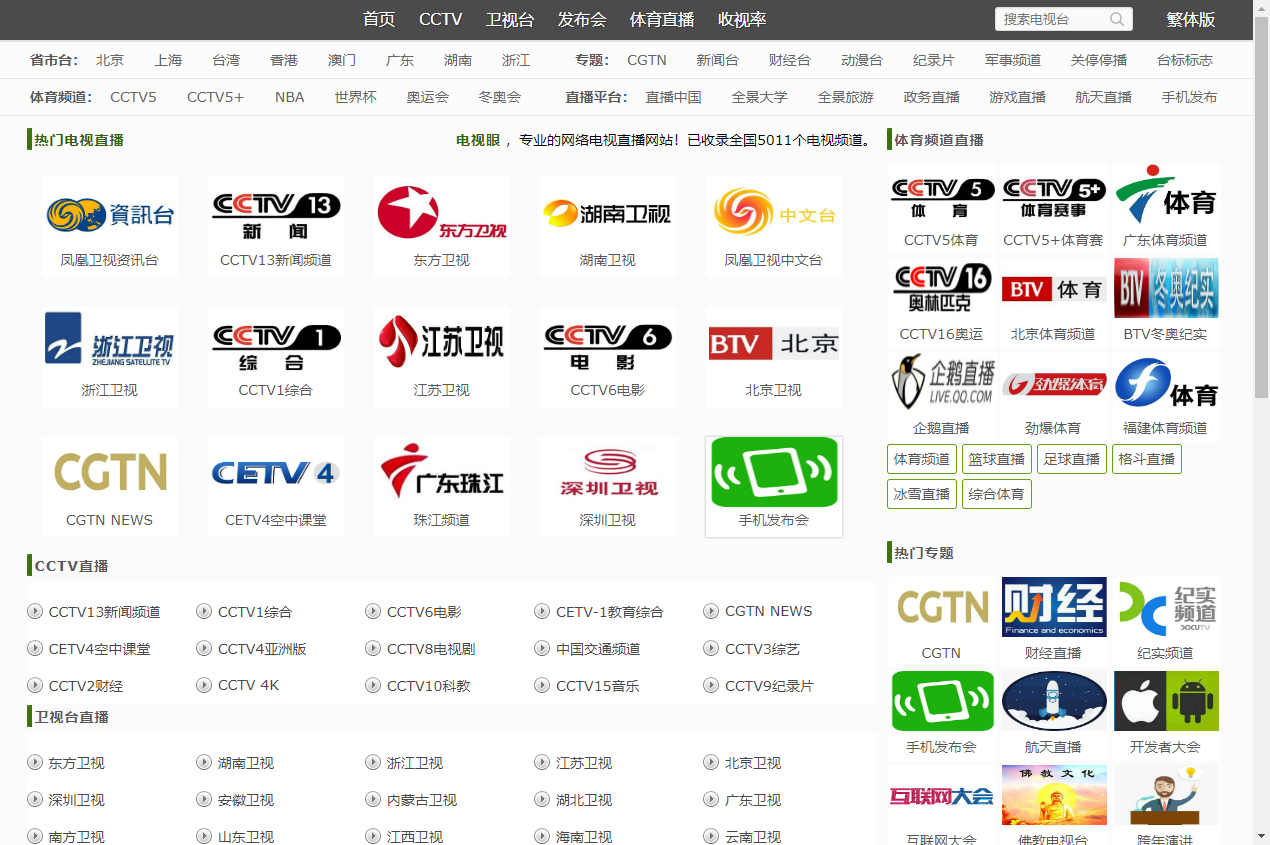
Task: Open CCTV13新闻频道 in the CCTV直播 list
Action: [x=104, y=612]
